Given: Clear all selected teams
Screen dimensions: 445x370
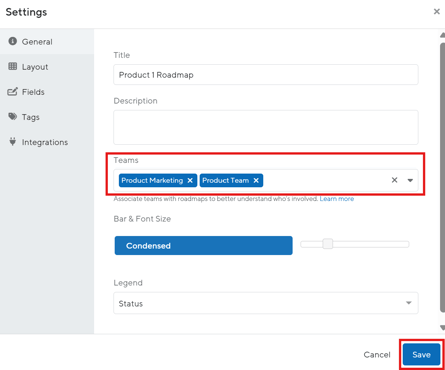Looking at the screenshot, I should coord(394,180).
